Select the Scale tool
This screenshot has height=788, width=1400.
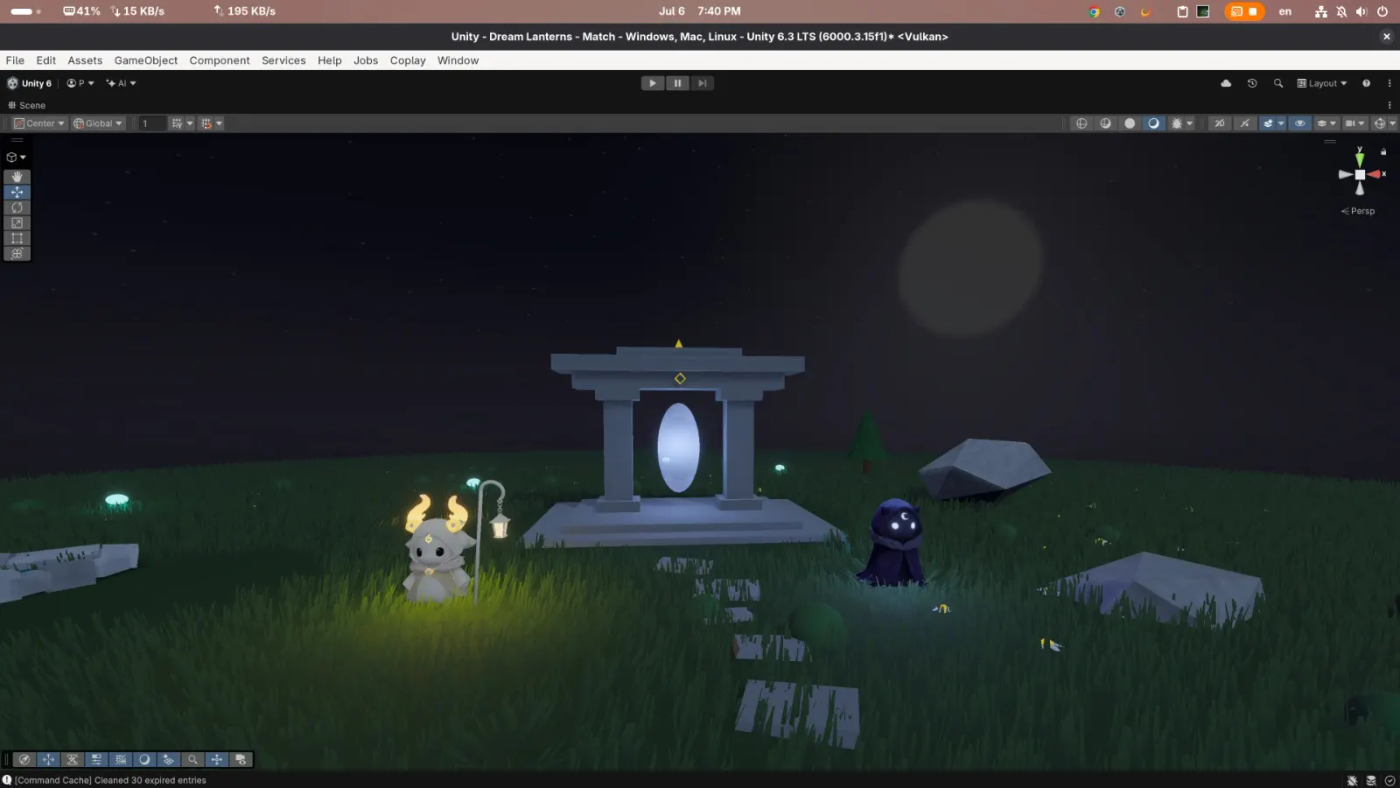pos(17,223)
